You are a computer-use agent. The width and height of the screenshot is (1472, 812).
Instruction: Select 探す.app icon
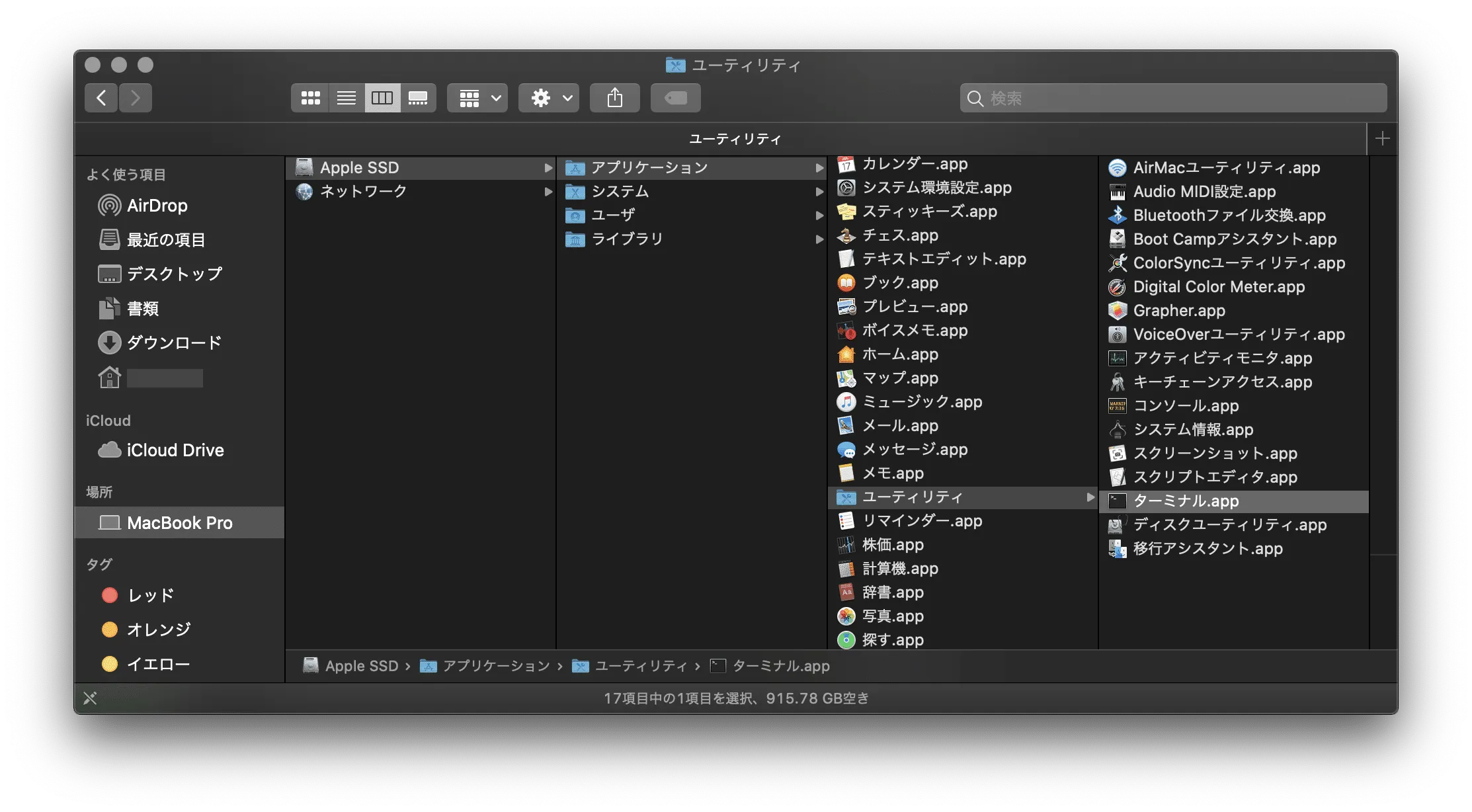click(x=846, y=640)
